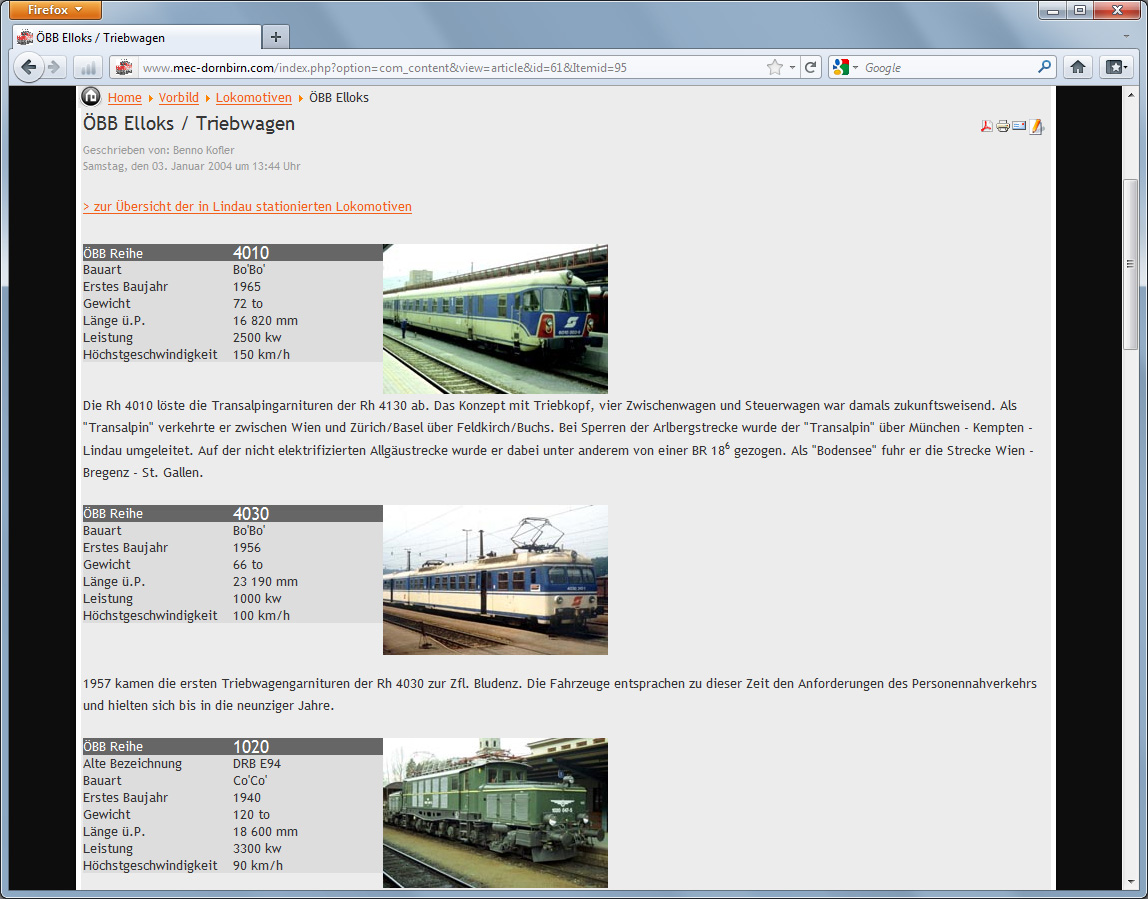Click the URL address field

pos(450,67)
